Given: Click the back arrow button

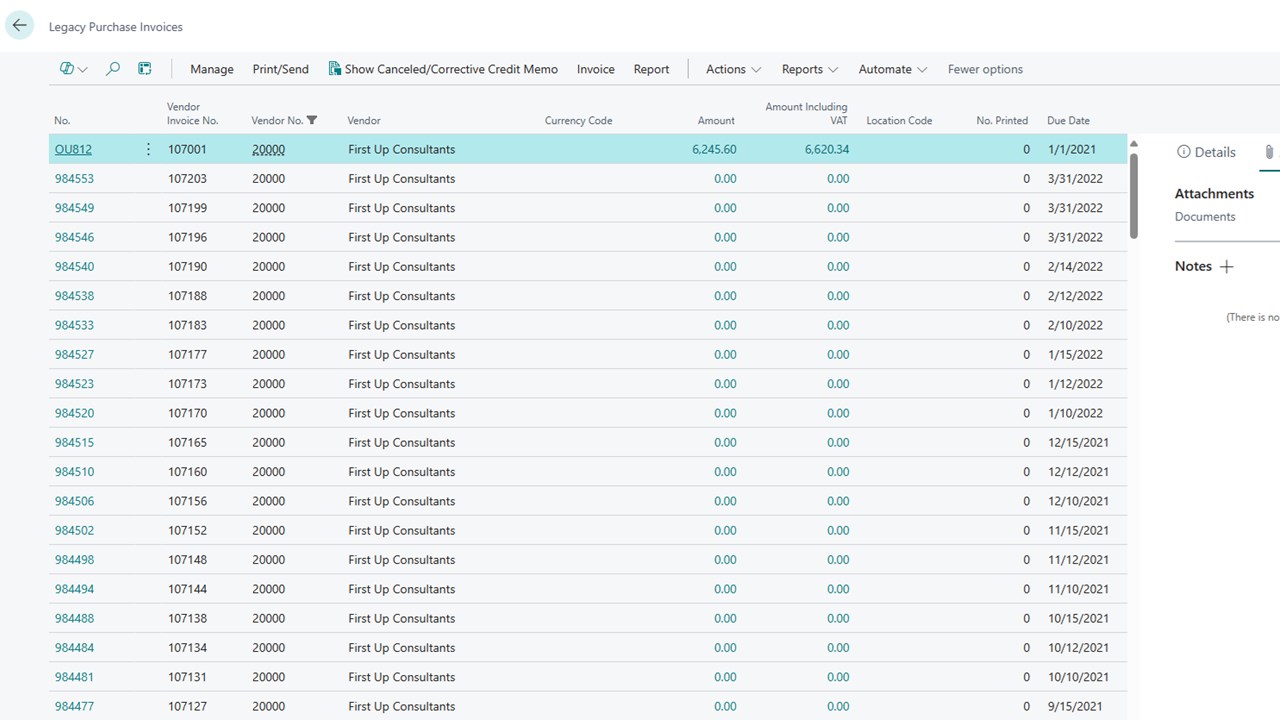Looking at the screenshot, I should [20, 26].
